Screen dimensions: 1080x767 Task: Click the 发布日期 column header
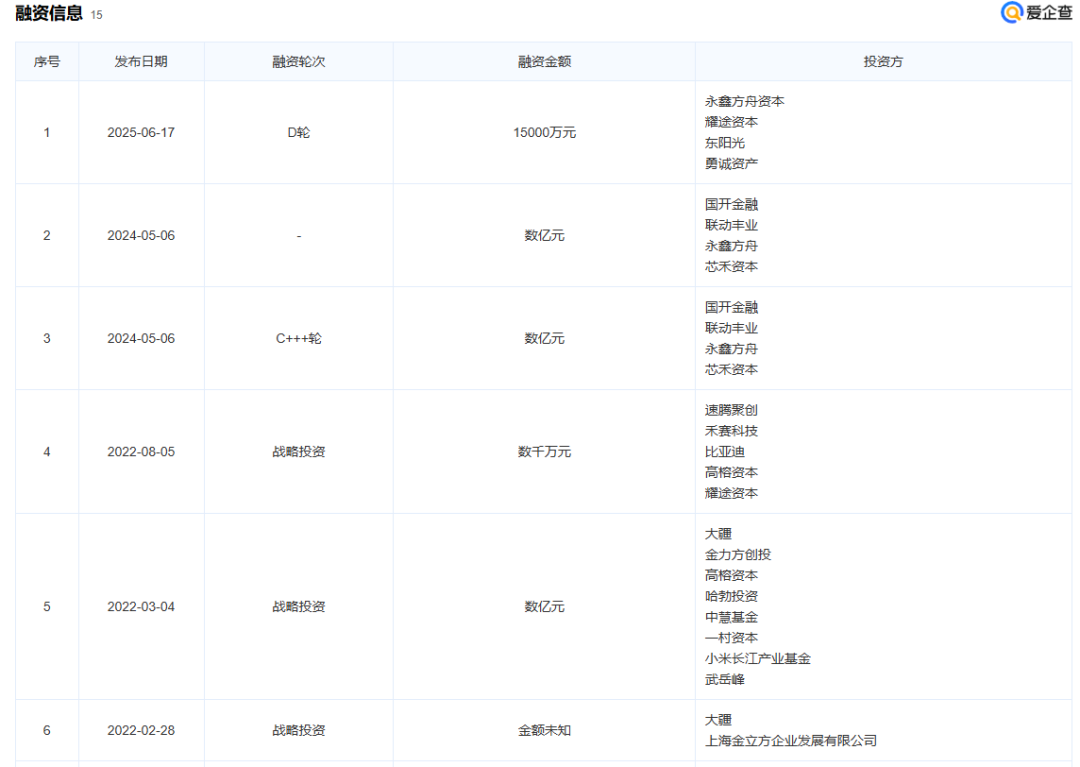pyautogui.click(x=141, y=61)
